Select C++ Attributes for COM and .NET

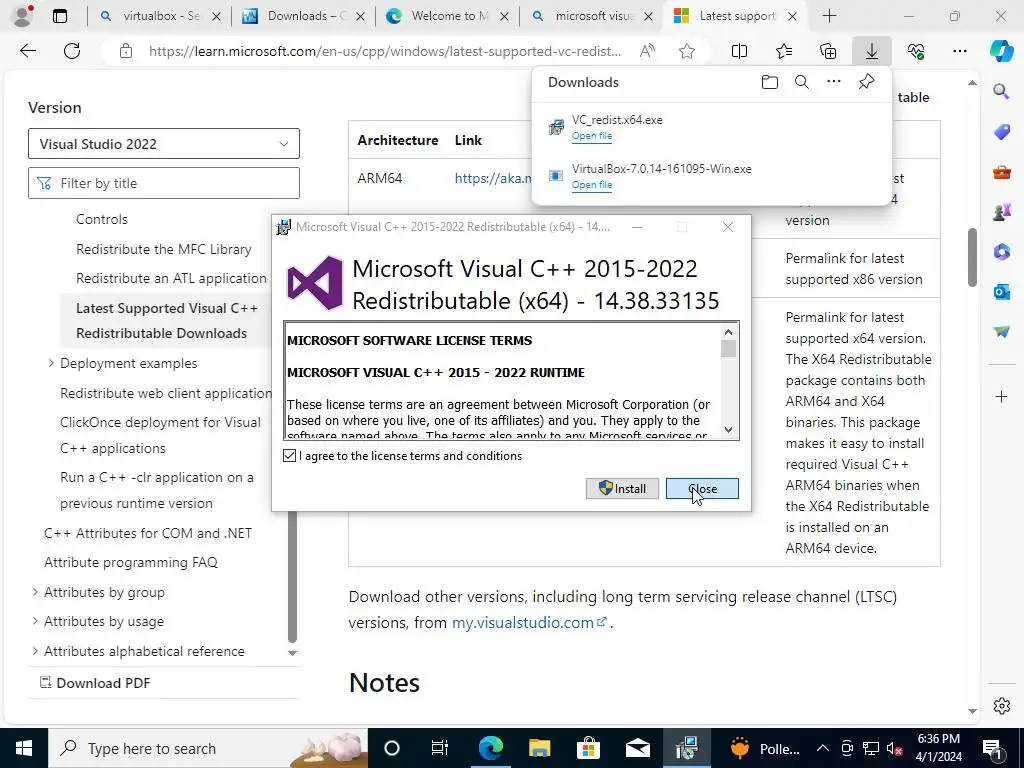pyautogui.click(x=148, y=533)
